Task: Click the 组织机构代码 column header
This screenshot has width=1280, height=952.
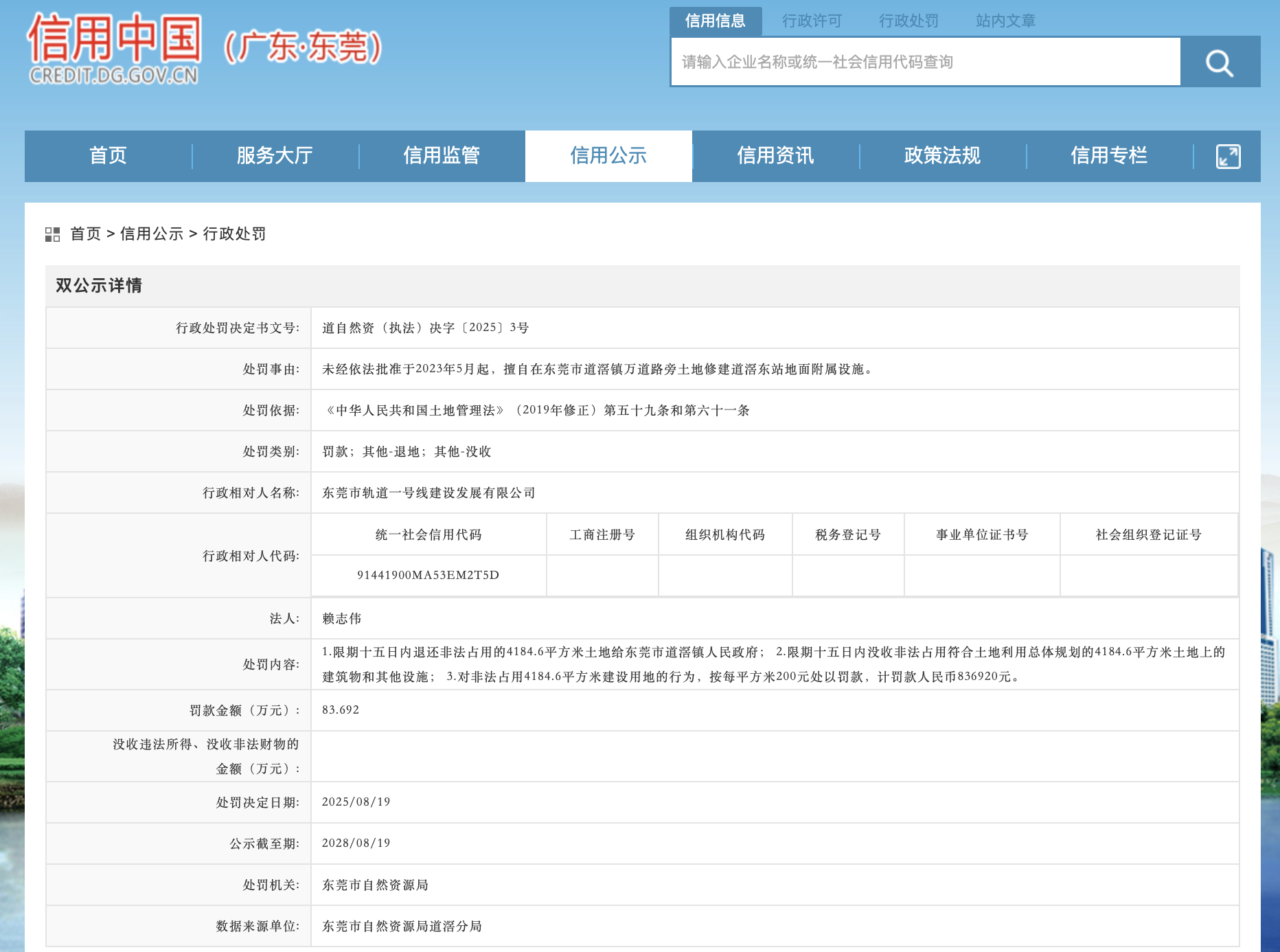Action: click(x=725, y=534)
